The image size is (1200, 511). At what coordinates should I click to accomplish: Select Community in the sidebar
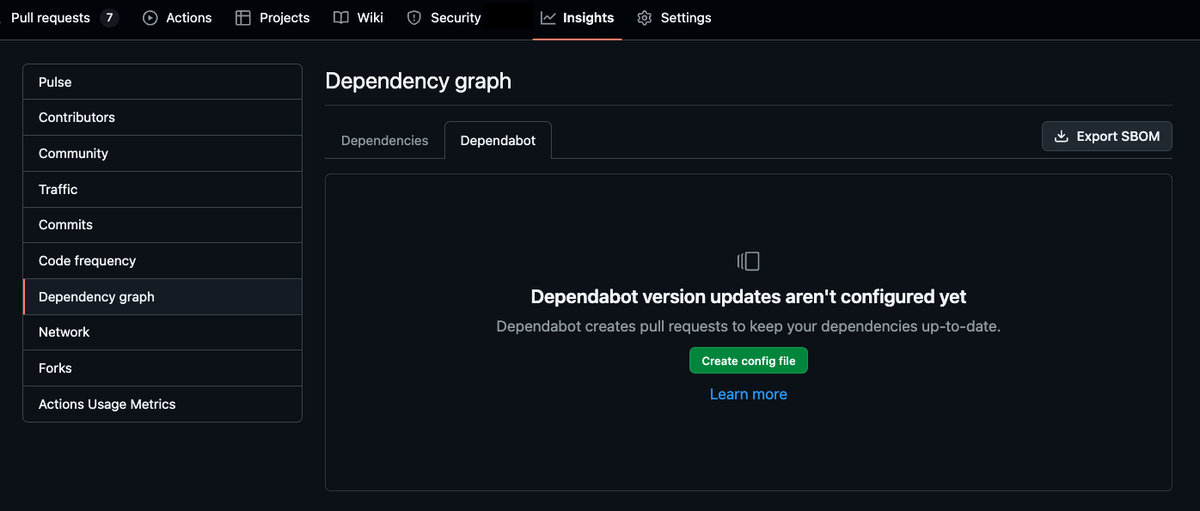(x=162, y=154)
